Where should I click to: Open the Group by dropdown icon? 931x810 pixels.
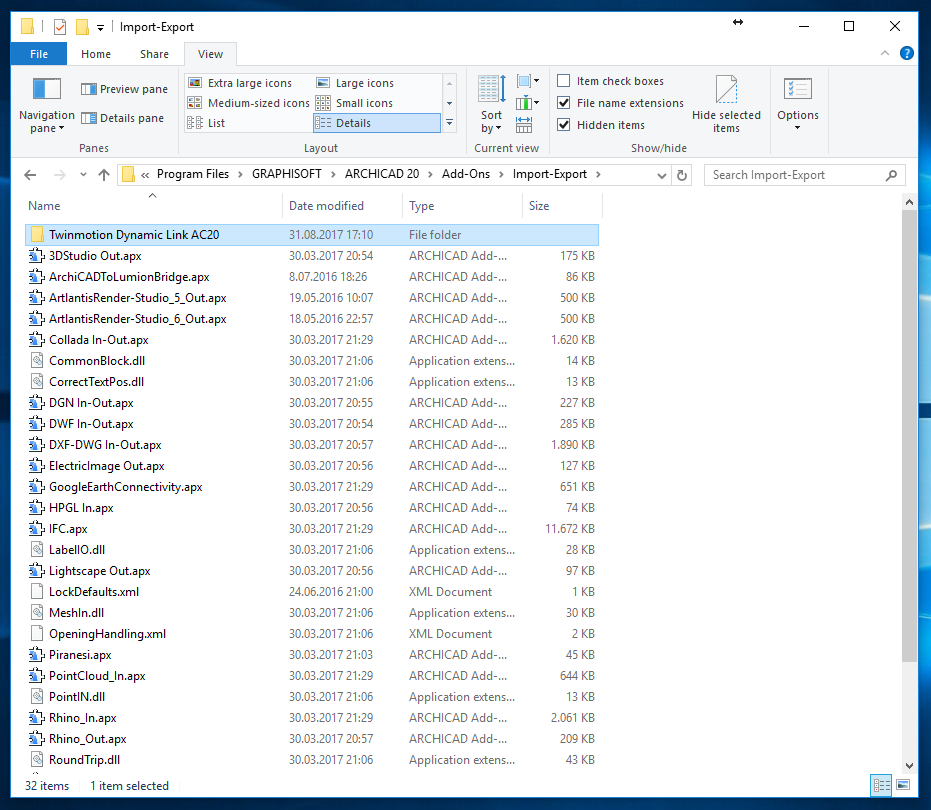(x=528, y=81)
